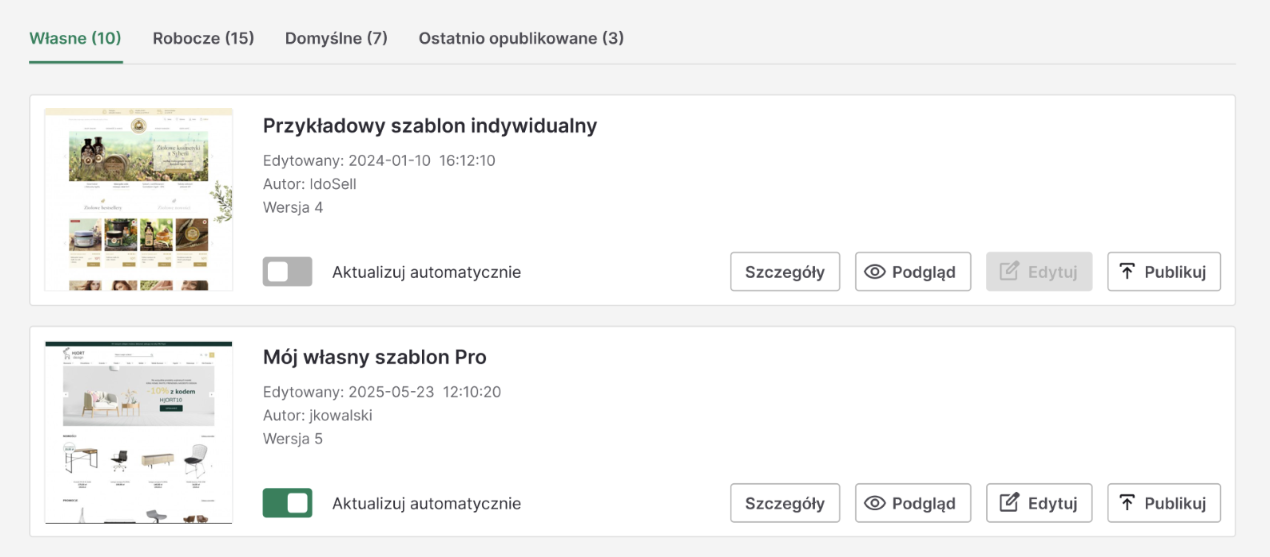The height and width of the screenshot is (557, 1270).
Task: Switch to the Robocze (15) tab
Action: [203, 39]
